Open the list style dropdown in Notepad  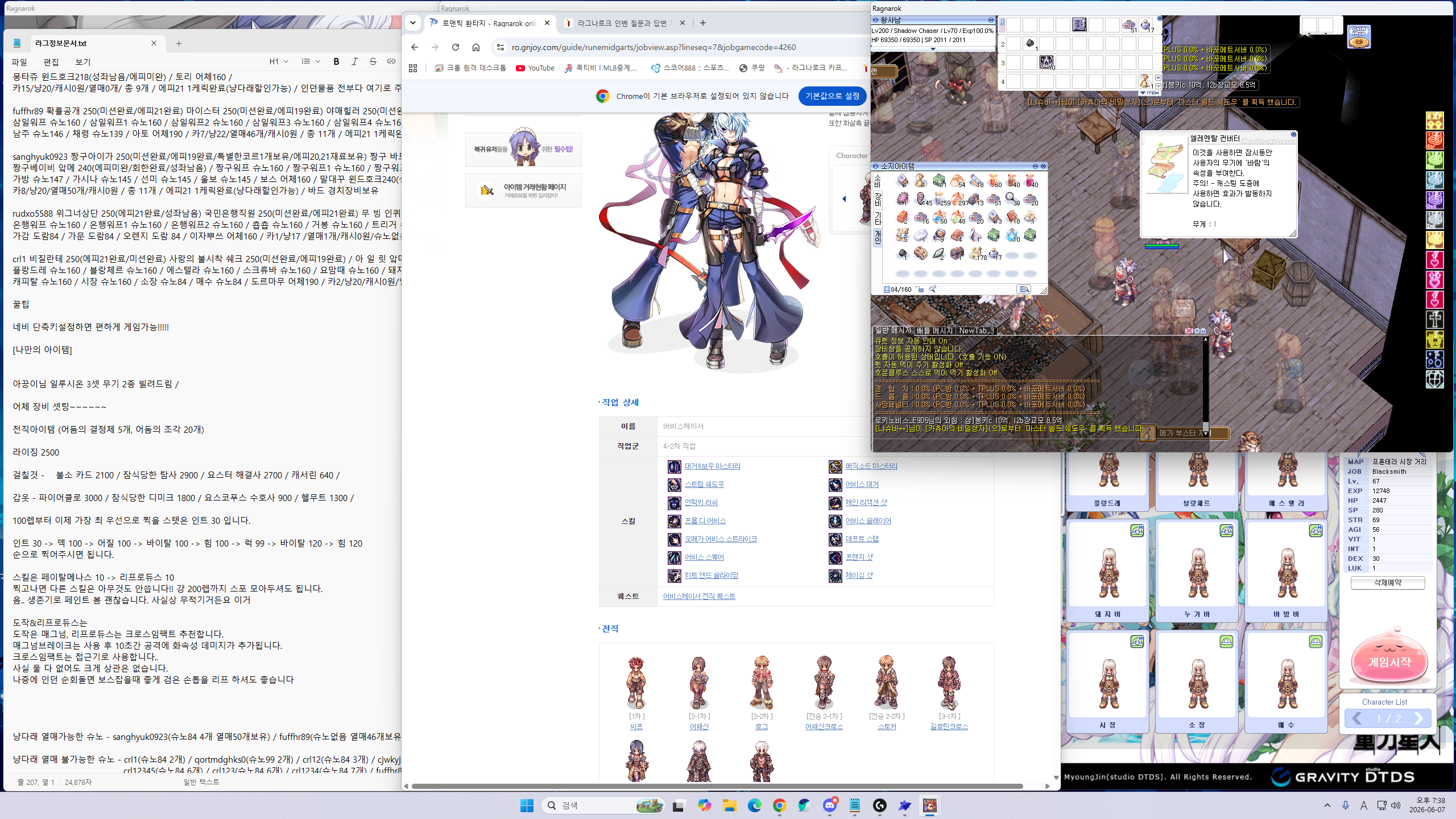311,61
